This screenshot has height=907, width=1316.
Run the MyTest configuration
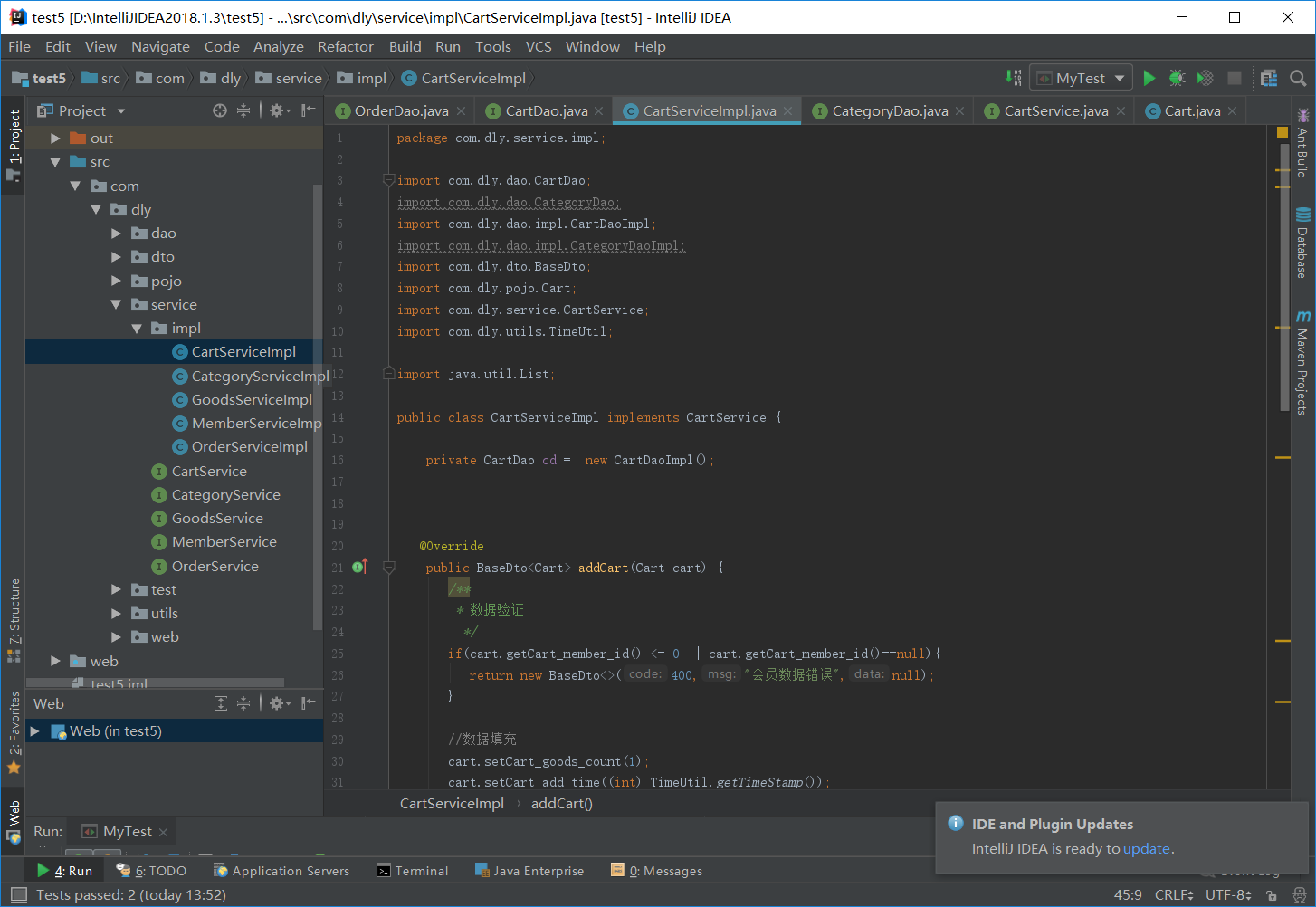tap(1149, 78)
